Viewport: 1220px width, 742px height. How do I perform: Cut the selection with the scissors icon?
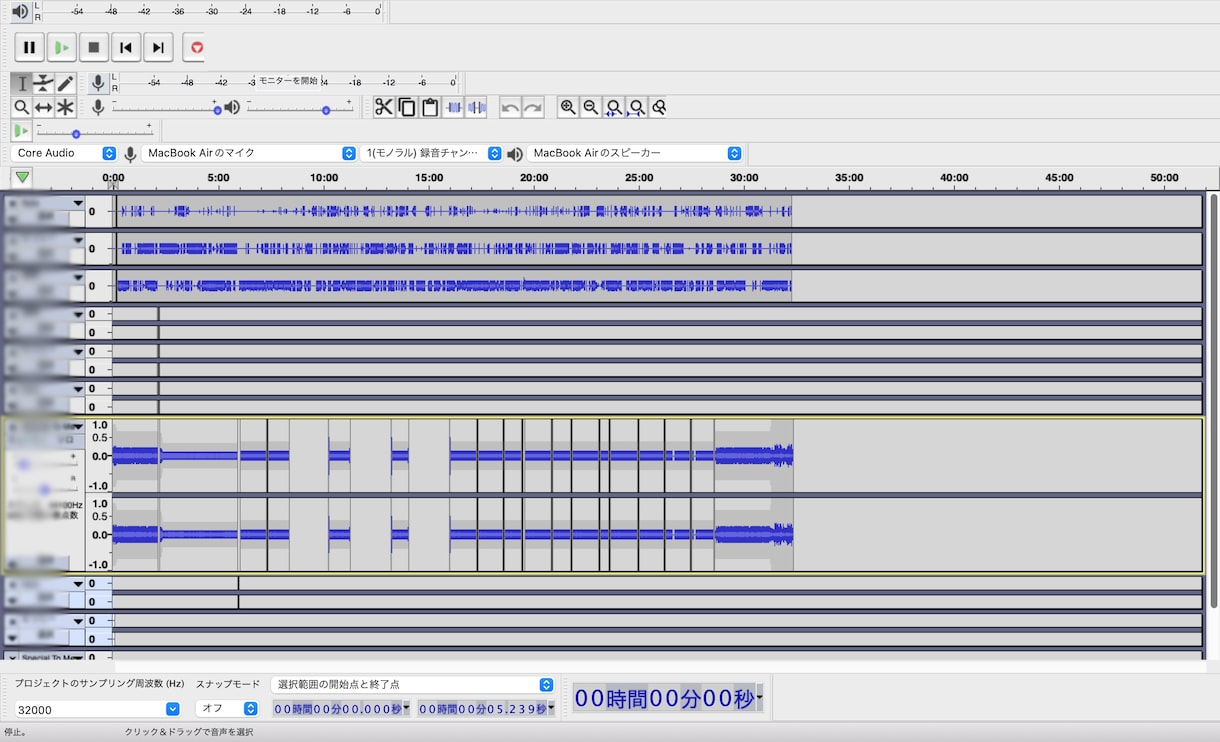[384, 107]
